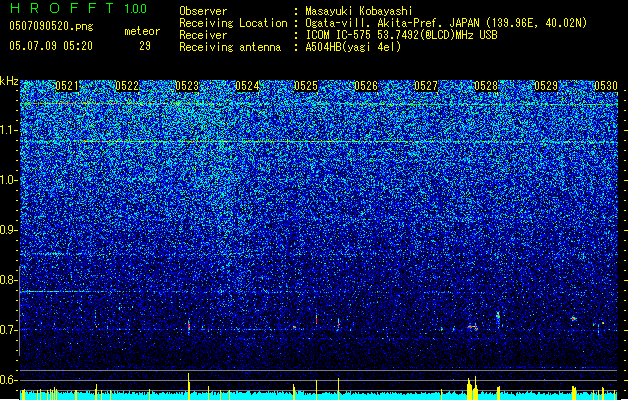Click the 0.9 frequency axis label
Viewport: 629px width, 400px height.
coord(8,230)
